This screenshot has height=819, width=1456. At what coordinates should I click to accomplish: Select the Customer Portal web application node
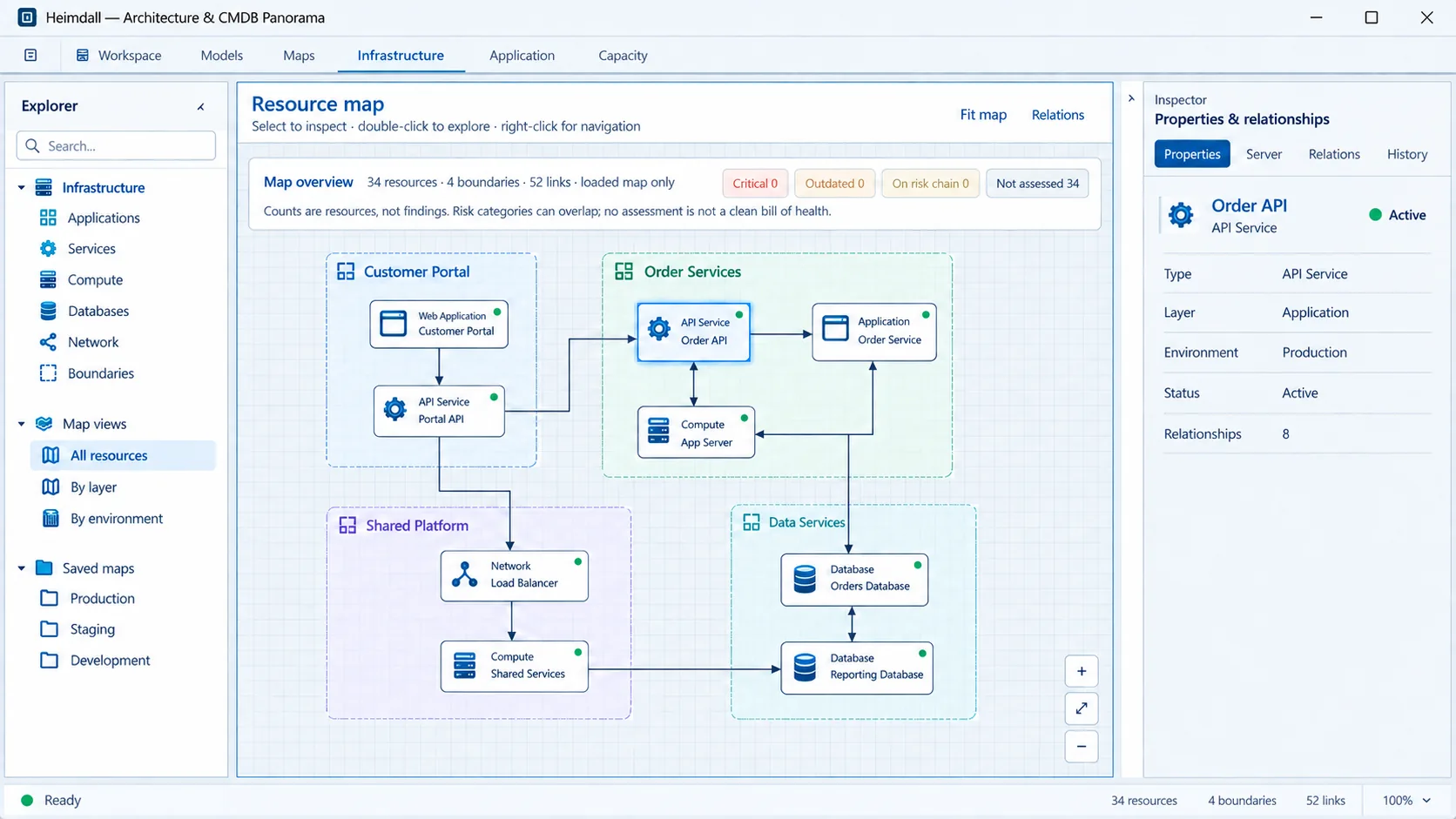click(439, 324)
